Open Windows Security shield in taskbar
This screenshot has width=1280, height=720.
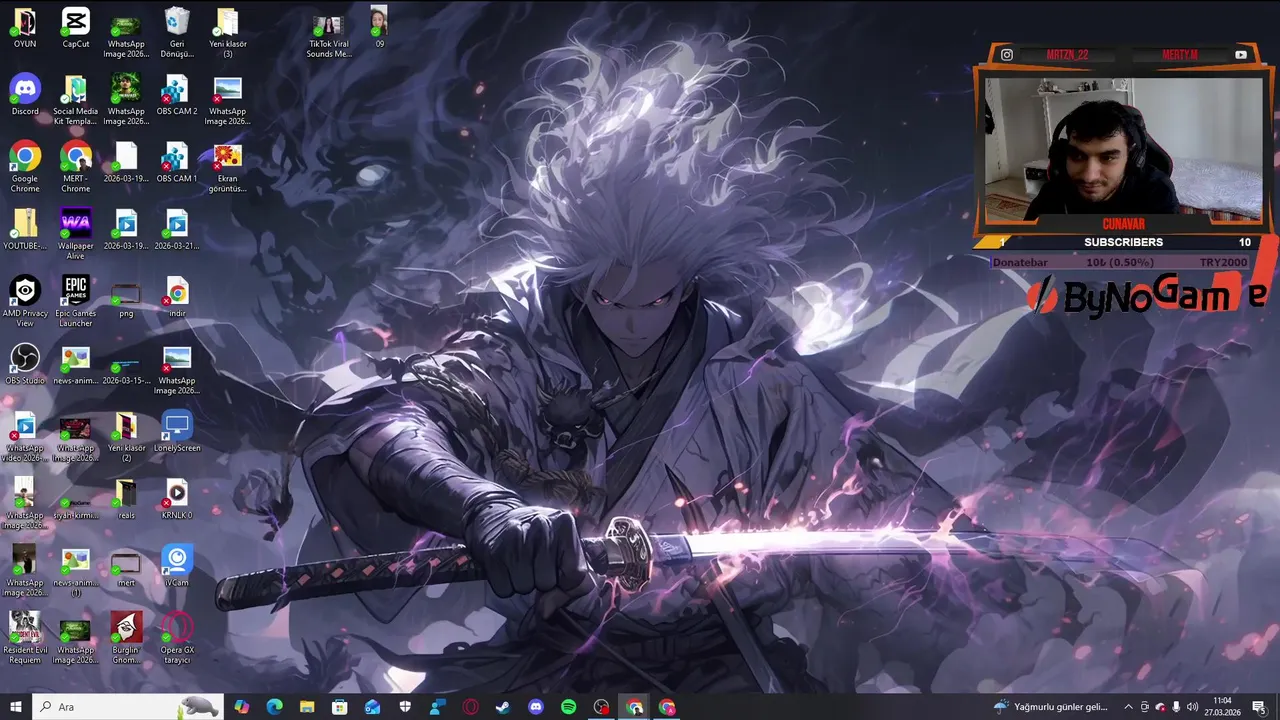(x=405, y=707)
